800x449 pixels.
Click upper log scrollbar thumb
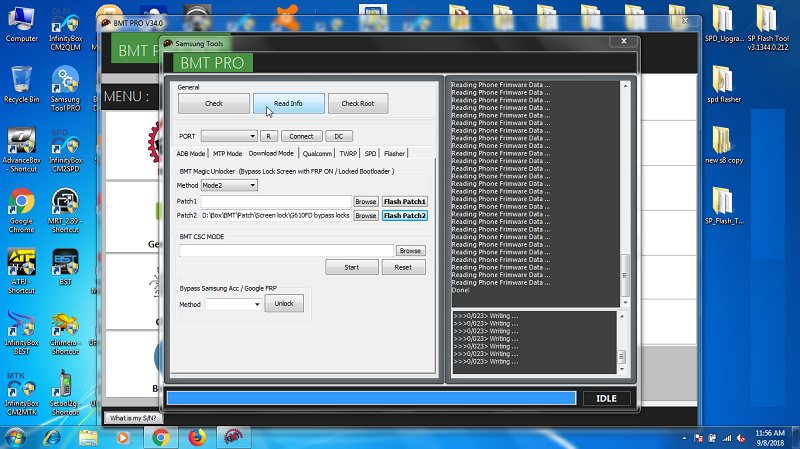(x=625, y=275)
